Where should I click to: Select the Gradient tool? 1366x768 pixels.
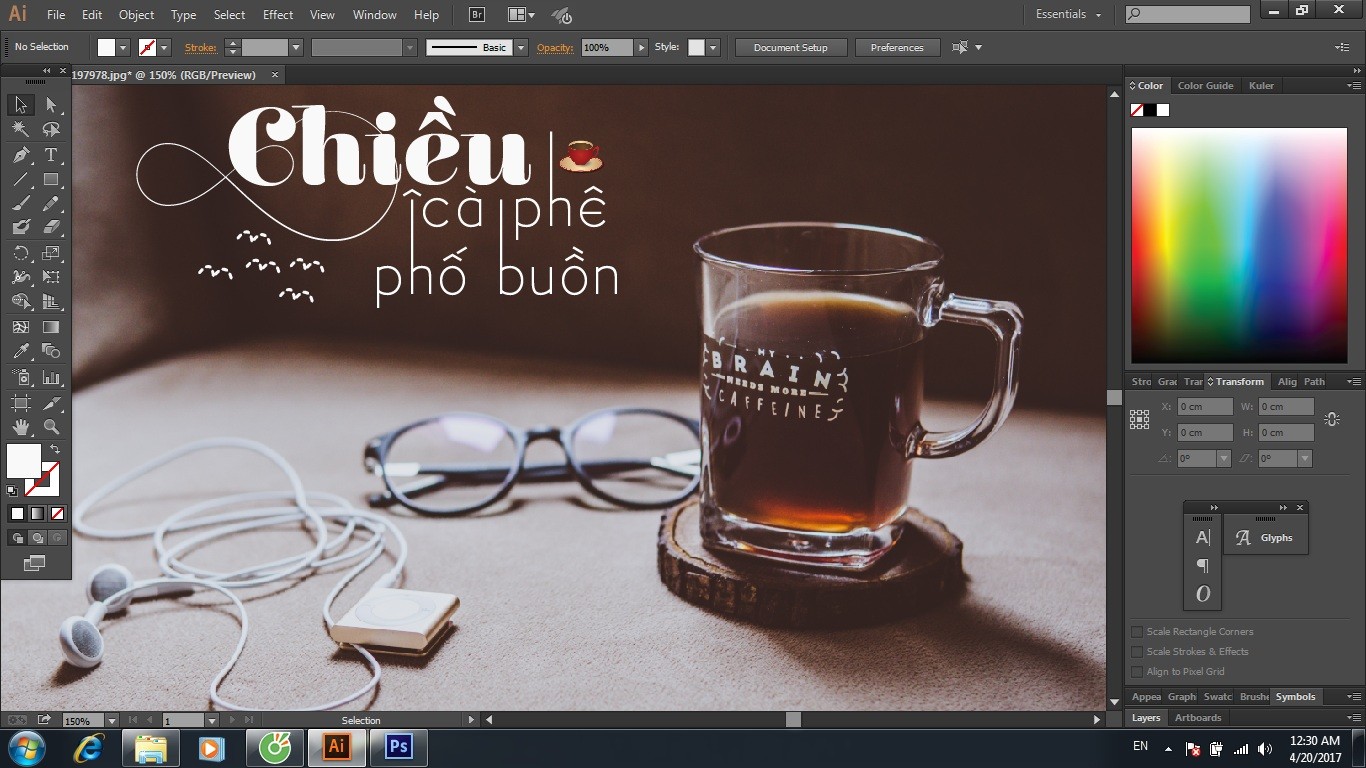click(51, 327)
